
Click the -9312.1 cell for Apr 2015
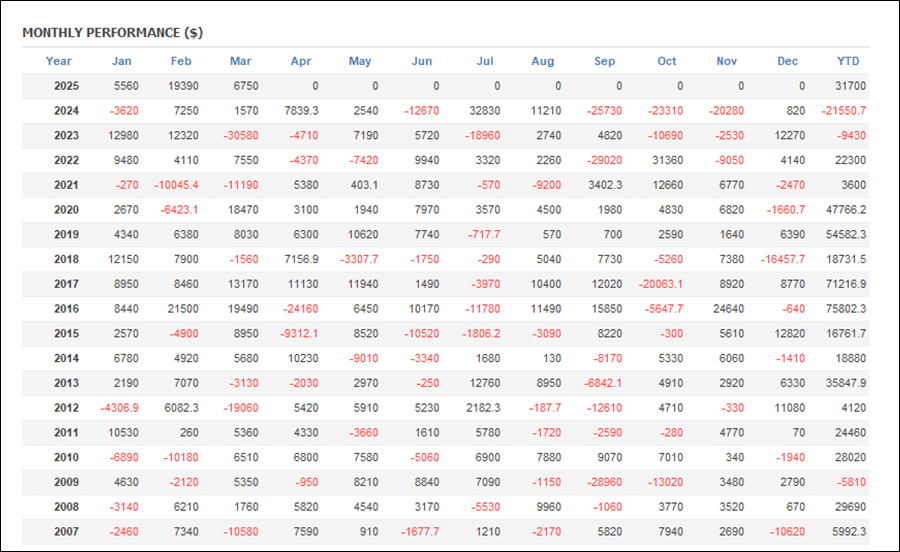[298, 333]
